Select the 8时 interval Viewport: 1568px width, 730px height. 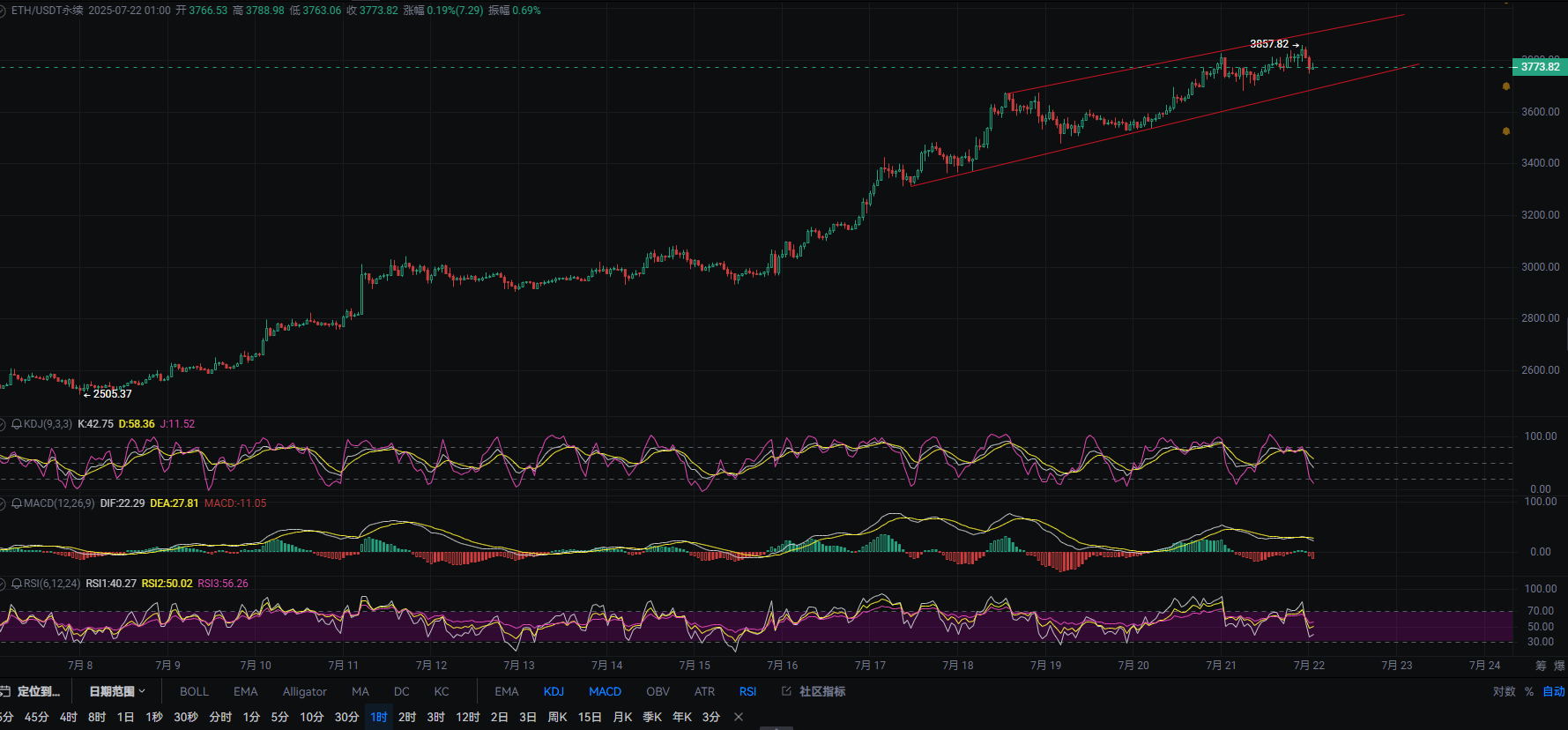coord(97,717)
